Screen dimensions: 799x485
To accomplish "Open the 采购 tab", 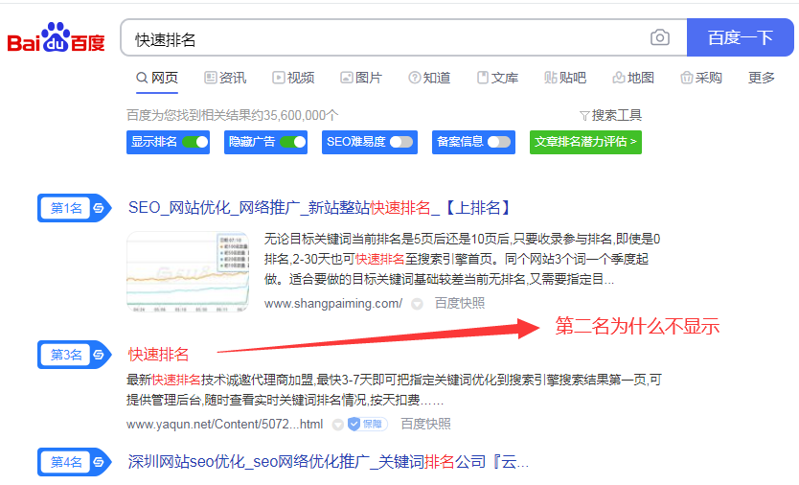I will coord(701,78).
